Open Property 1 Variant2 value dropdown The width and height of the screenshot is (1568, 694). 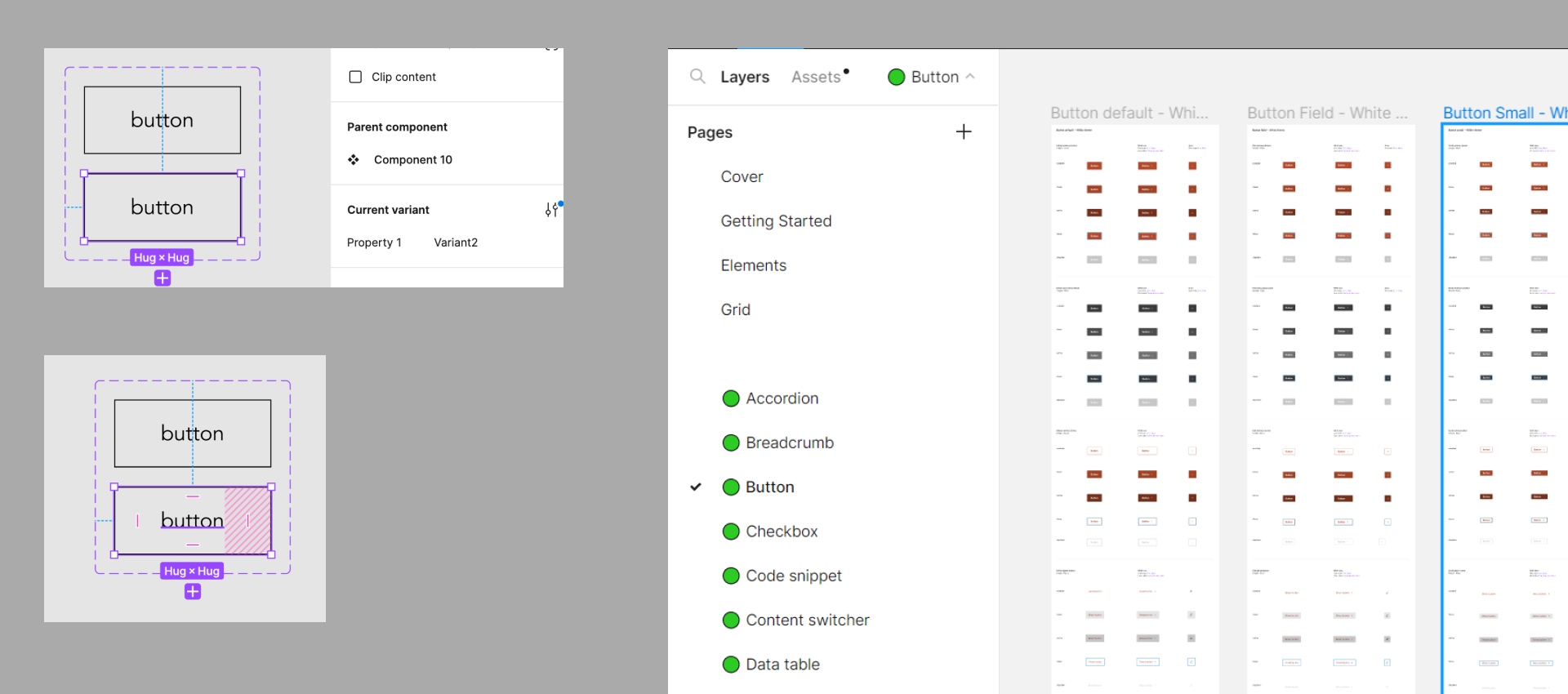[x=456, y=242]
